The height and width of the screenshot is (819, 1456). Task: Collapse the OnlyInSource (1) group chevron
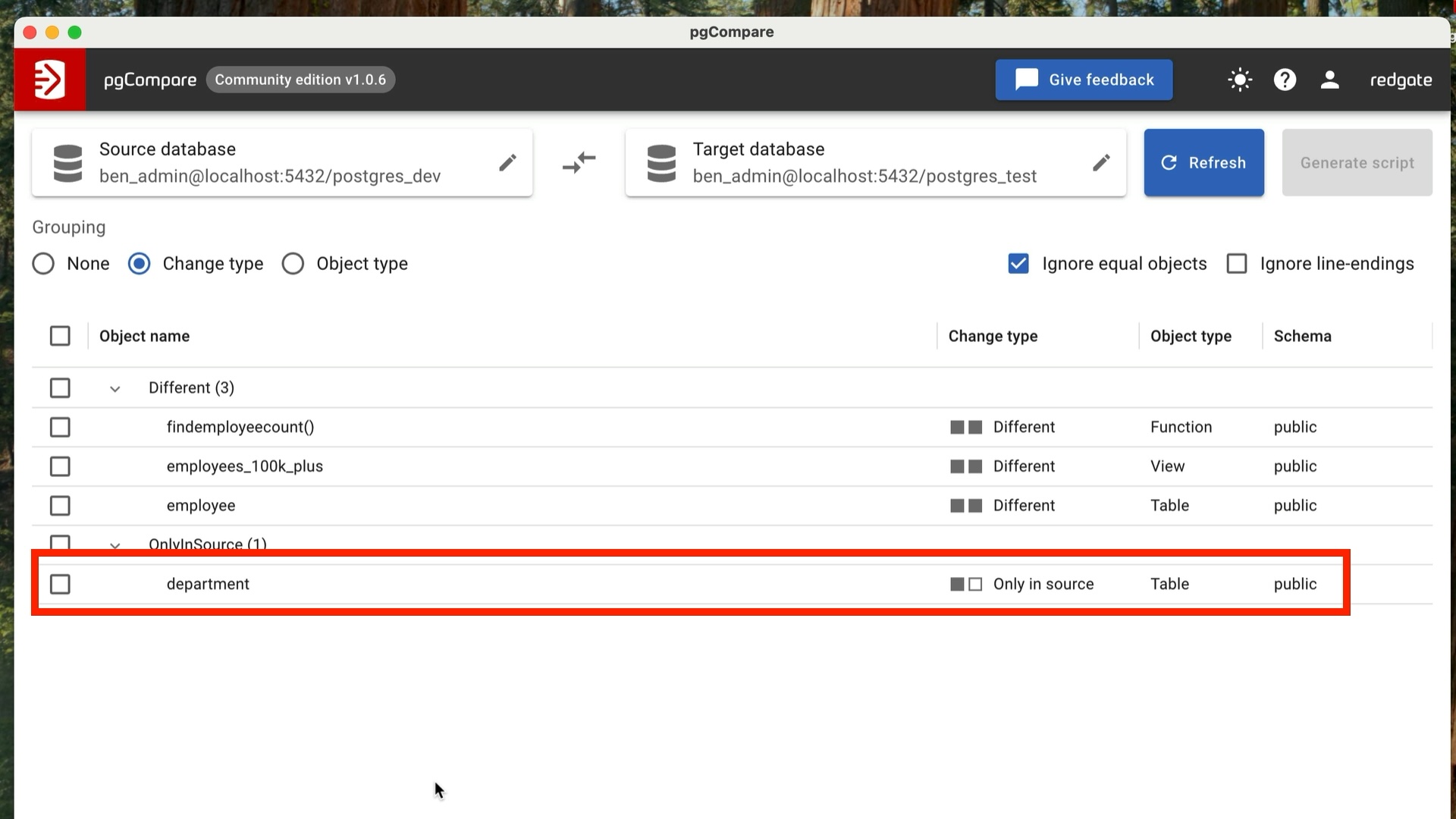click(x=115, y=544)
